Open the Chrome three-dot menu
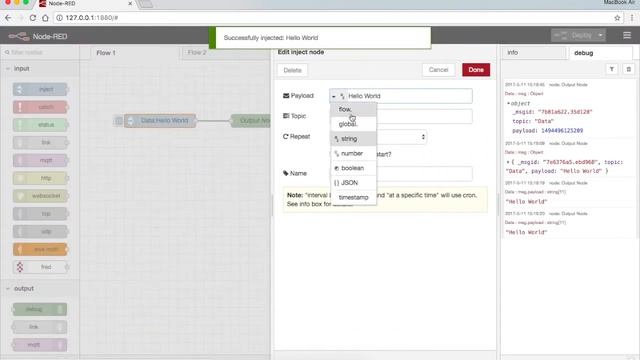 click(x=632, y=18)
